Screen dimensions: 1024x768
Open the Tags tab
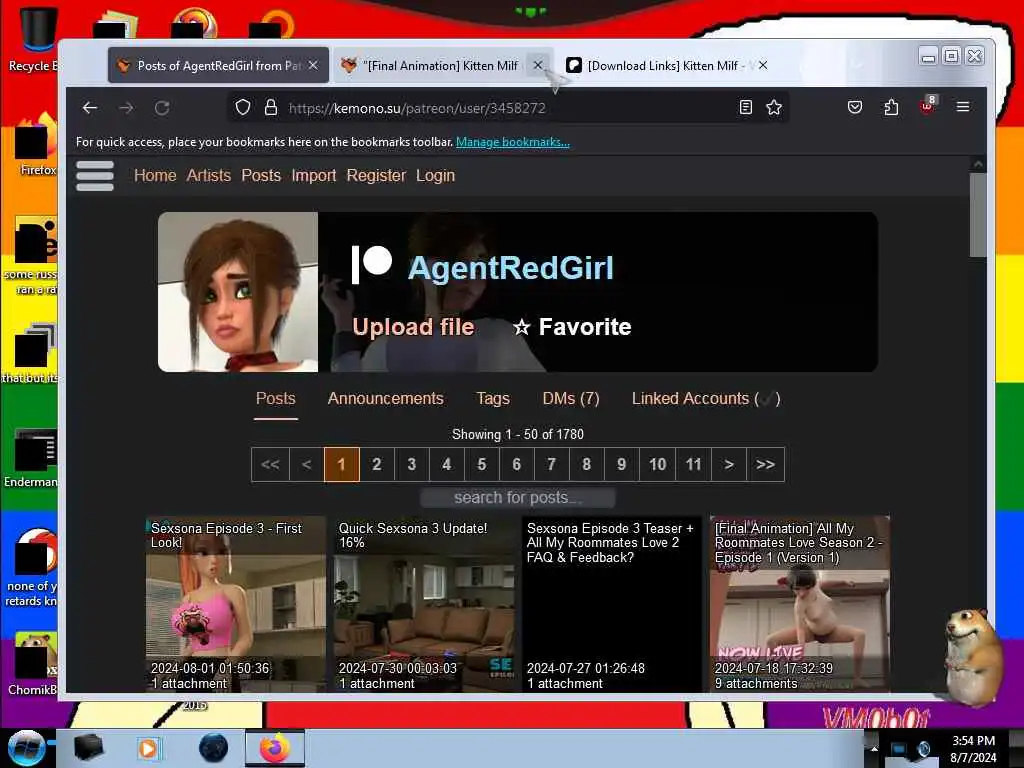click(x=492, y=398)
